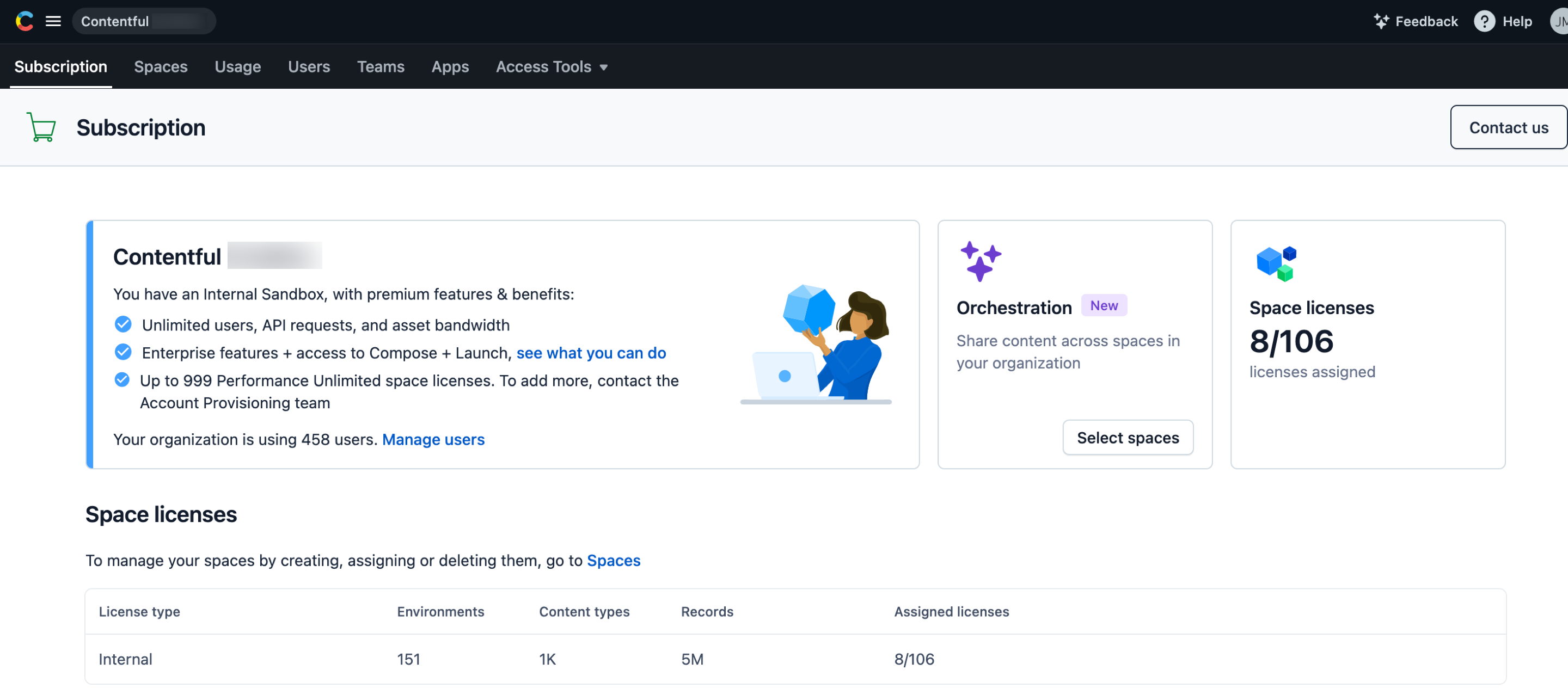Screen dimensions: 1568x688
Task: Click the Access Tools caret arrow
Action: click(x=603, y=67)
